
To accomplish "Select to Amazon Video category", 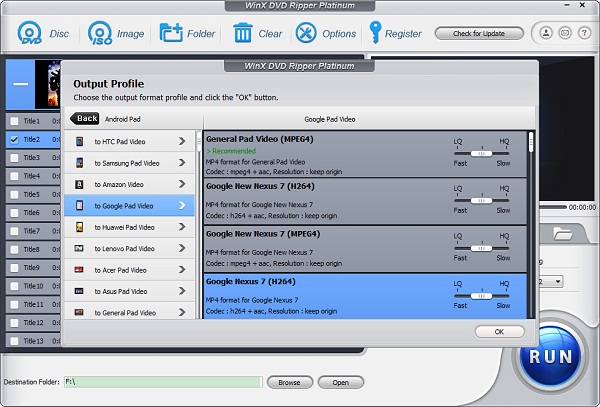I will click(129, 184).
